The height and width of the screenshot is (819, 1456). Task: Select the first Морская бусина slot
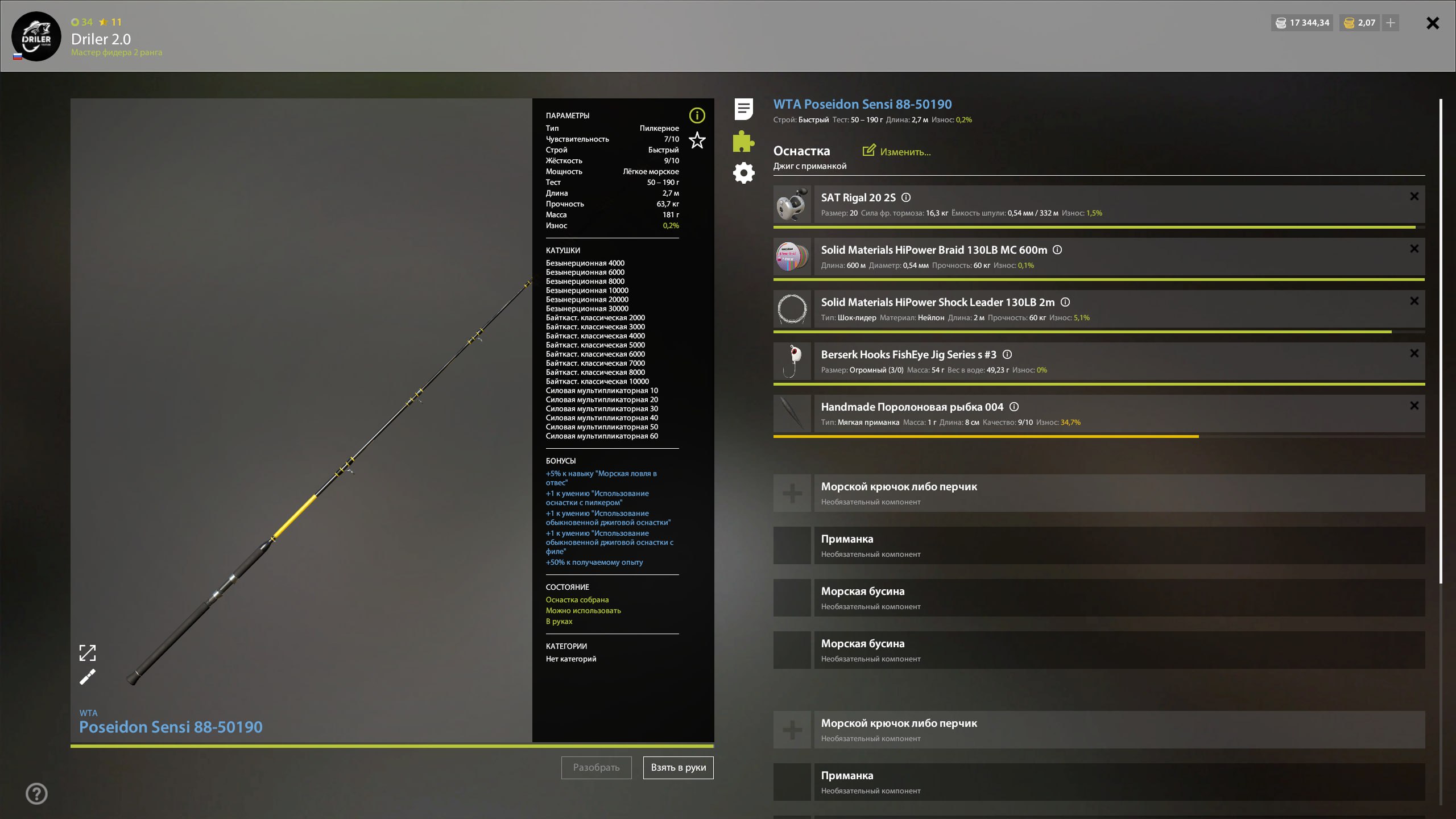[x=1099, y=598]
